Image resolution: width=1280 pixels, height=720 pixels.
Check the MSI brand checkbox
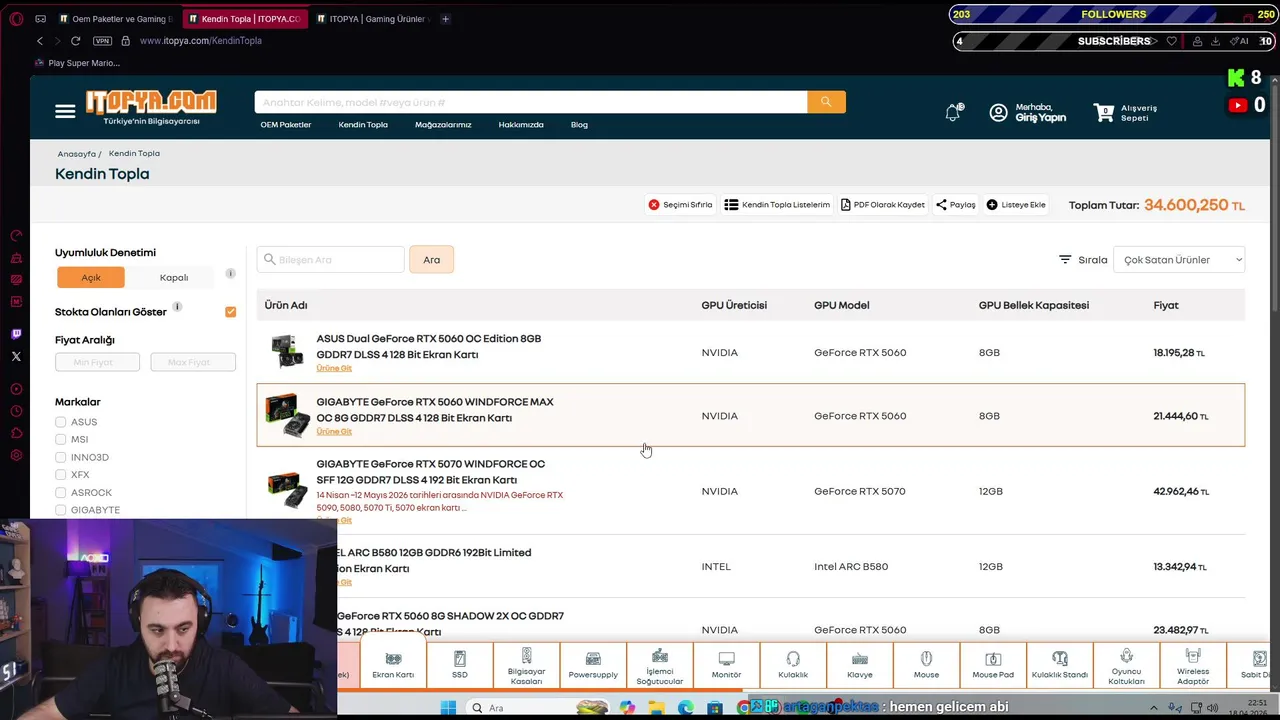(x=61, y=439)
